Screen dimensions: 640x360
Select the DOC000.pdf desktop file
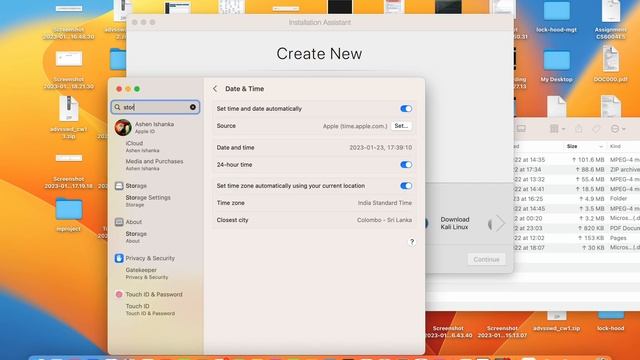point(611,64)
